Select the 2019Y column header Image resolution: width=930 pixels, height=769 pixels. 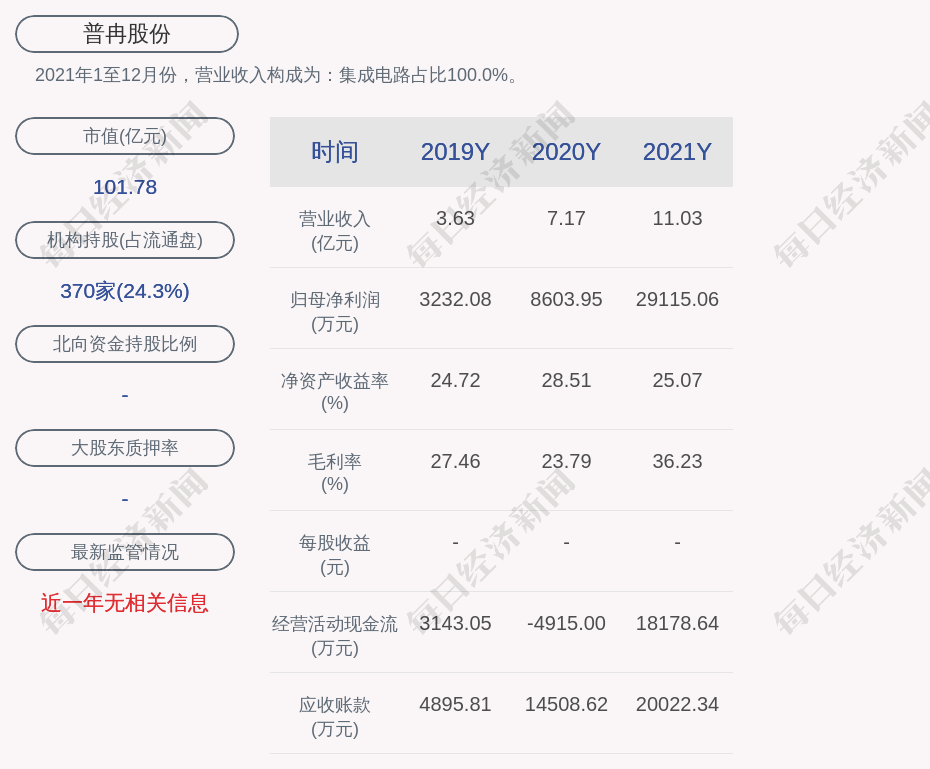pyautogui.click(x=455, y=152)
